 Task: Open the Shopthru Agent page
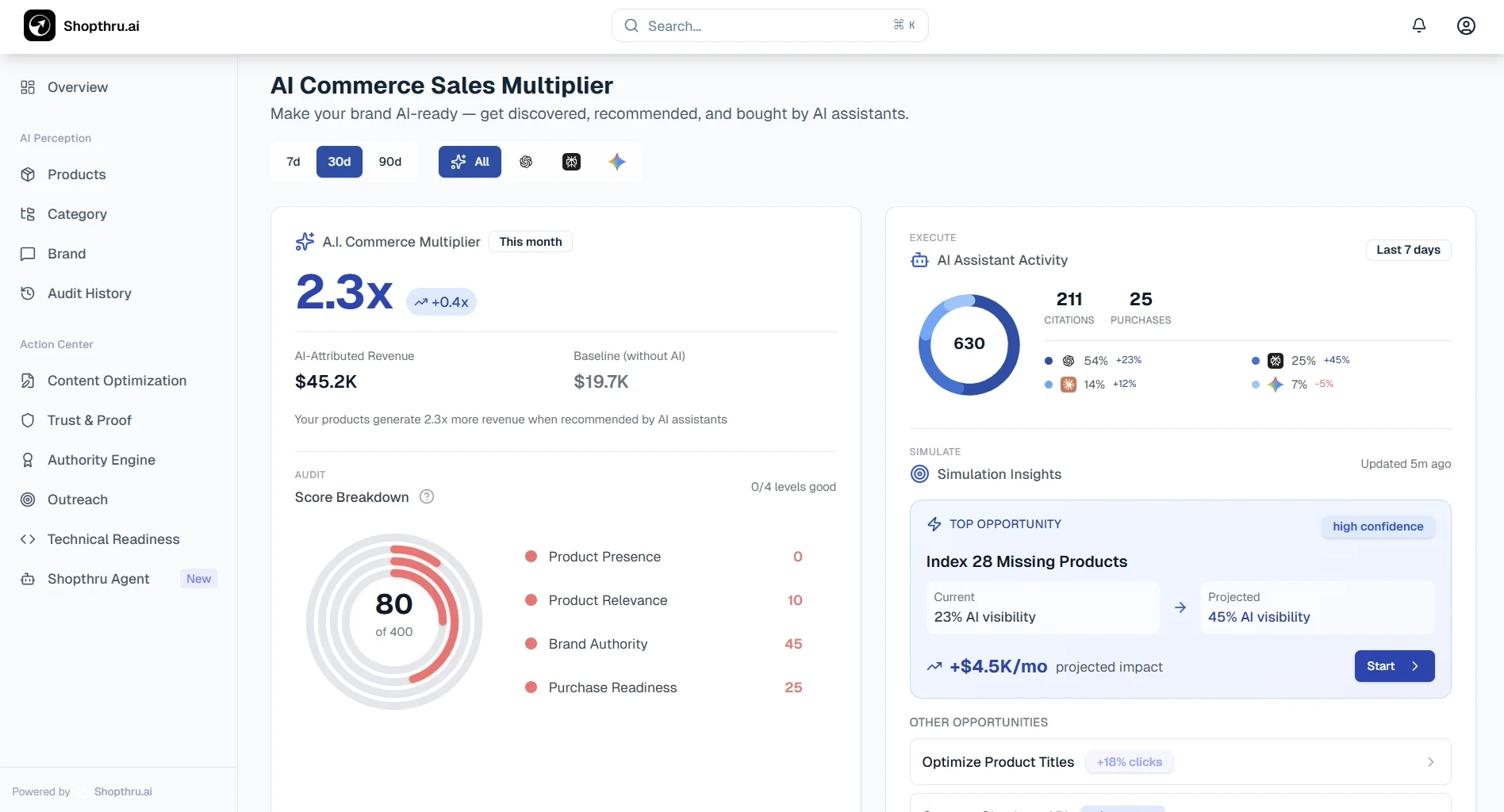coord(98,579)
